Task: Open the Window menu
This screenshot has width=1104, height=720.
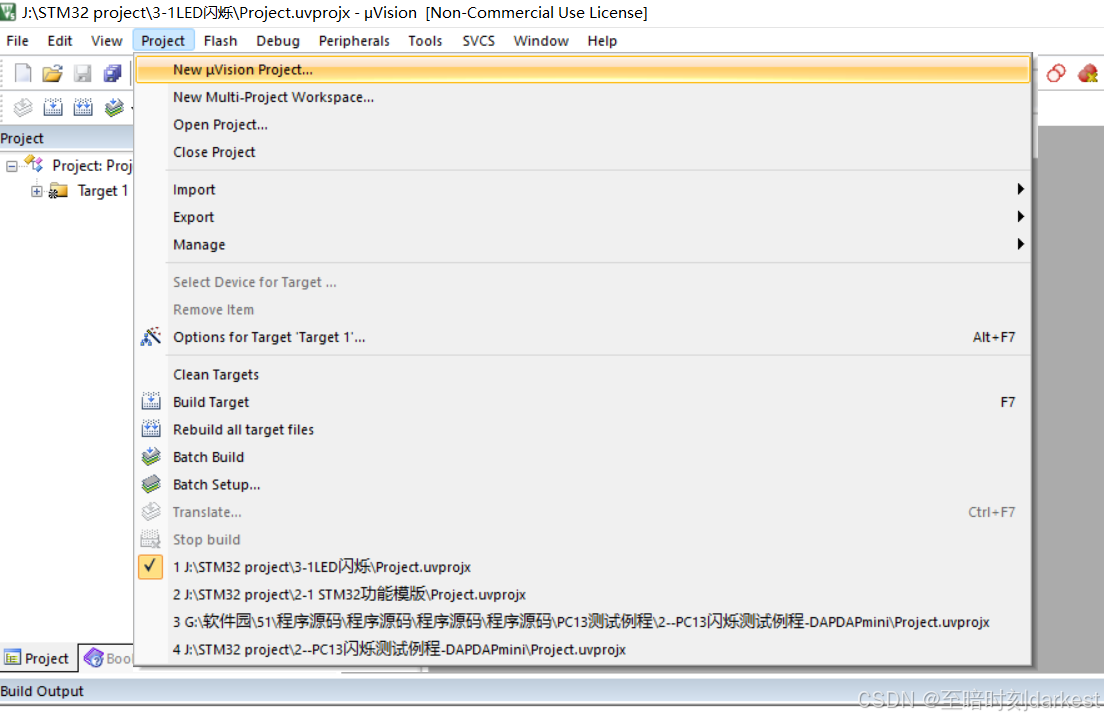Action: 541,41
